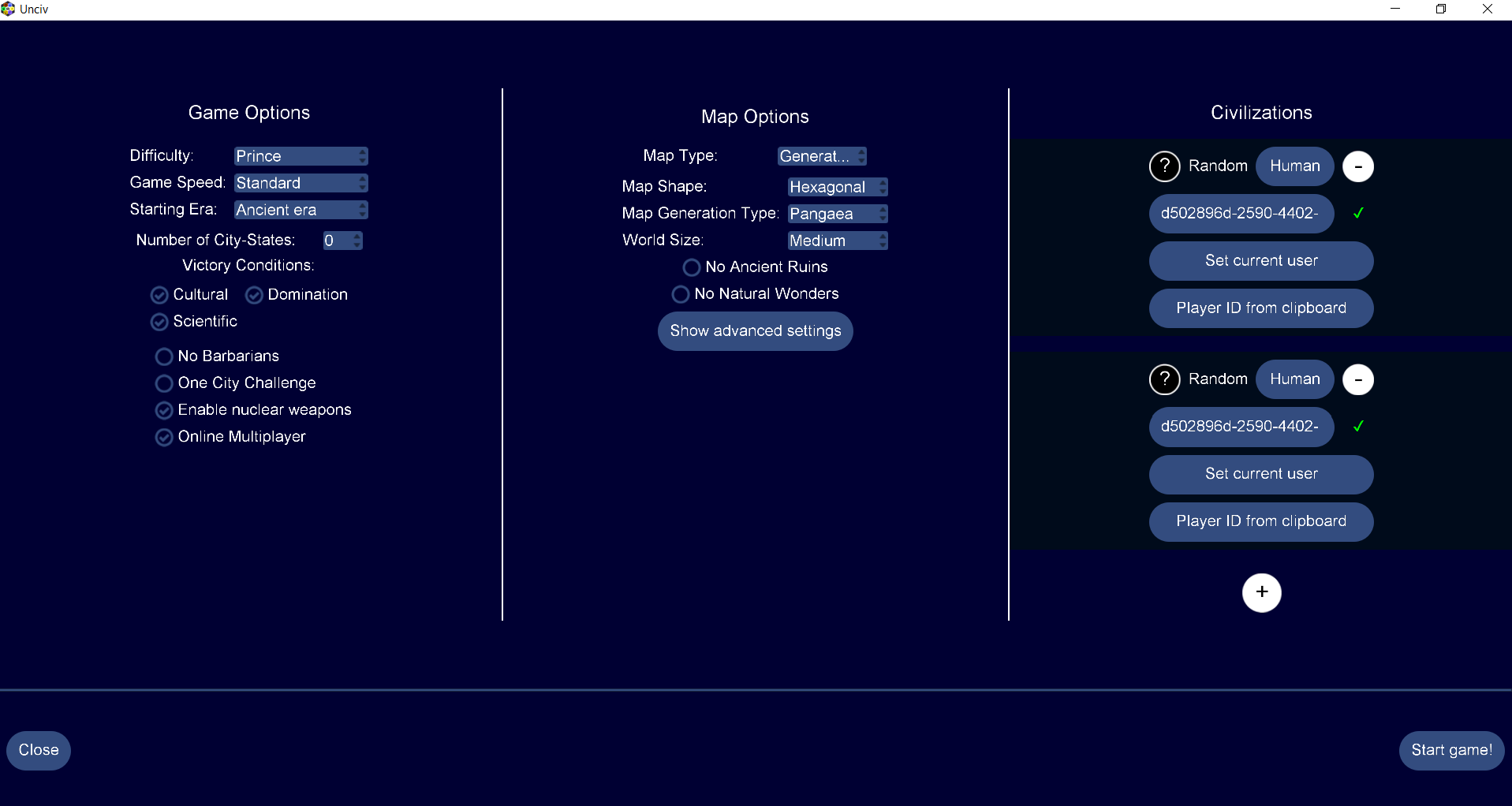1512x806 pixels.
Task: Enable the No Barbarians option
Action: click(x=164, y=356)
